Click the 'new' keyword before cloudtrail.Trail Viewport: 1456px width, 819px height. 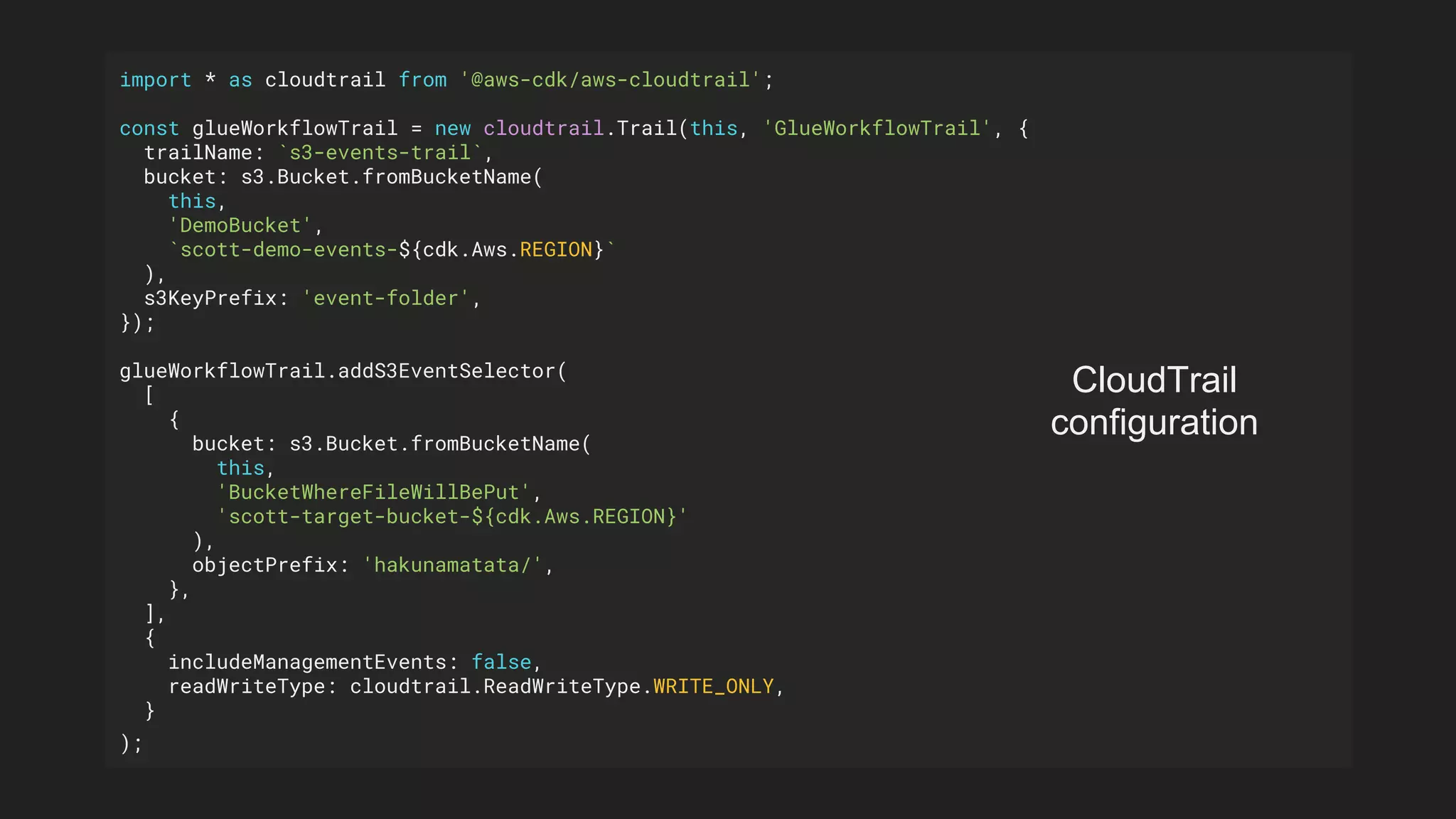click(453, 129)
